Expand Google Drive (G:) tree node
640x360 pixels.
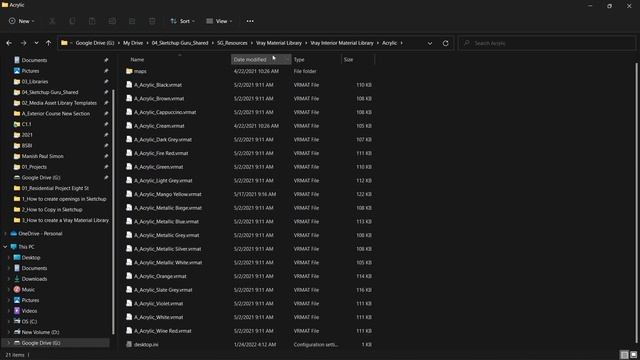[x=9, y=343]
